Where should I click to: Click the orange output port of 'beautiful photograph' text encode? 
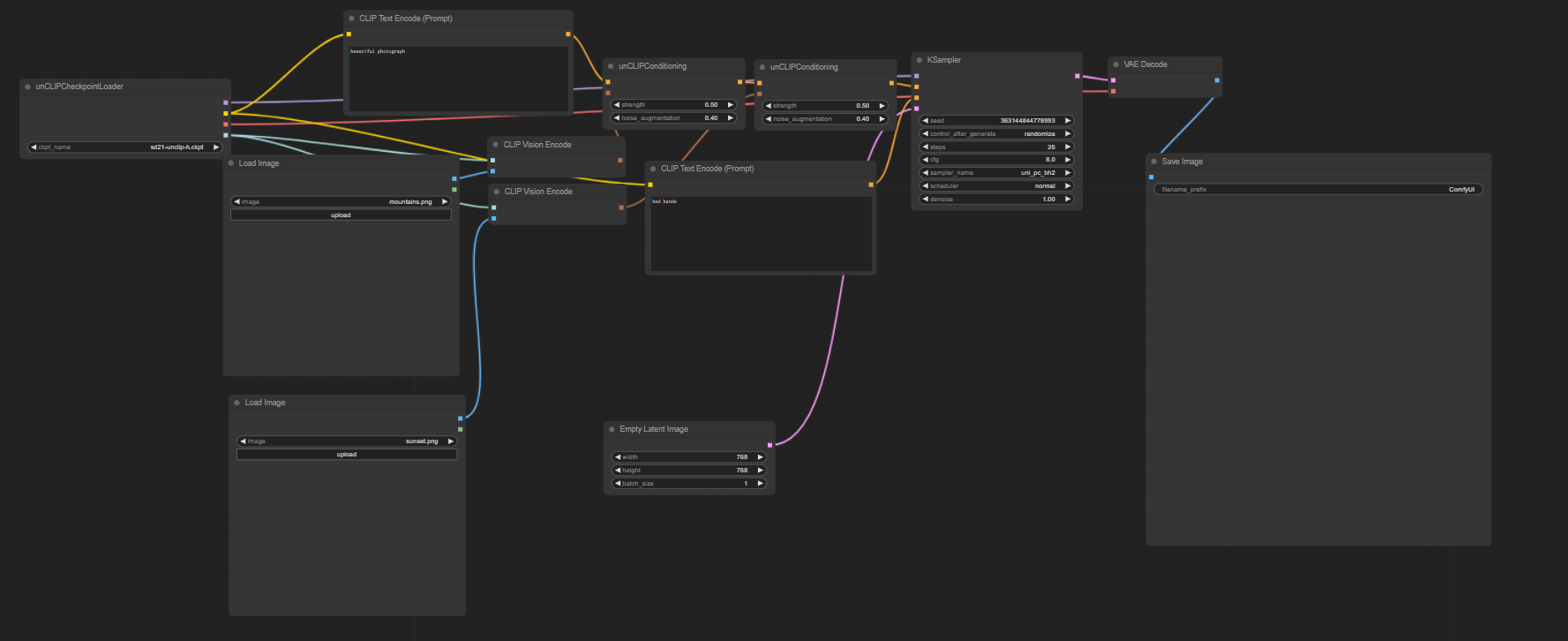pyautogui.click(x=568, y=34)
